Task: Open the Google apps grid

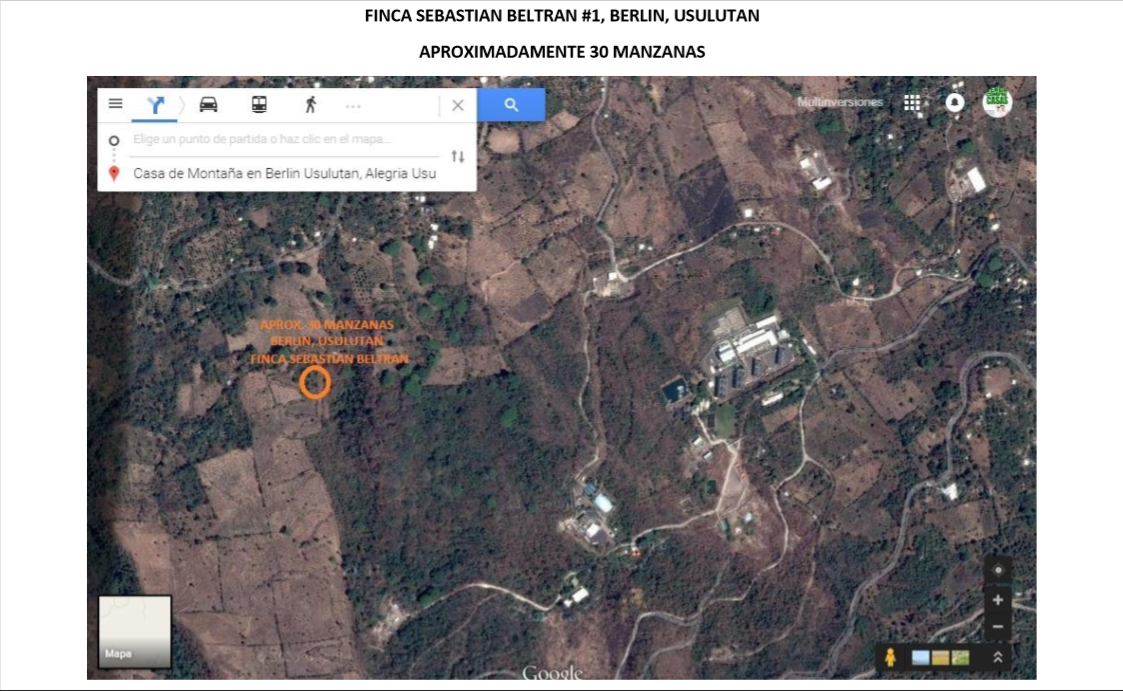Action: pos(912,103)
